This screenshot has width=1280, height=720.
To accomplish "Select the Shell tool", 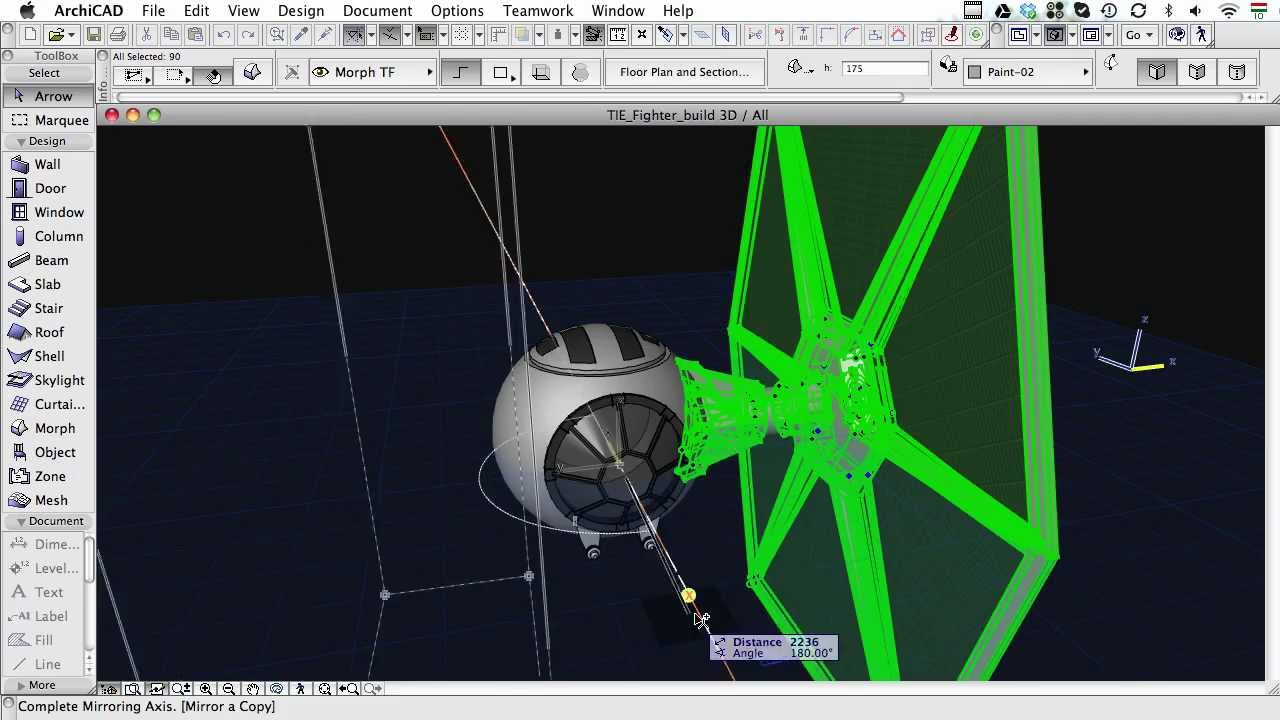I will point(47,356).
